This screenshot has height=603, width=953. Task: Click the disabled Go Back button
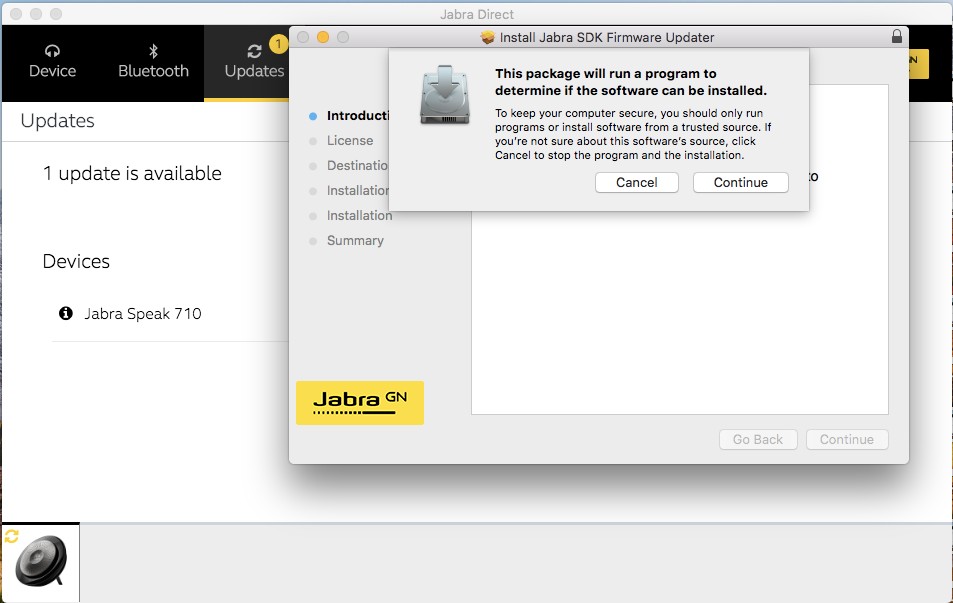coord(758,439)
